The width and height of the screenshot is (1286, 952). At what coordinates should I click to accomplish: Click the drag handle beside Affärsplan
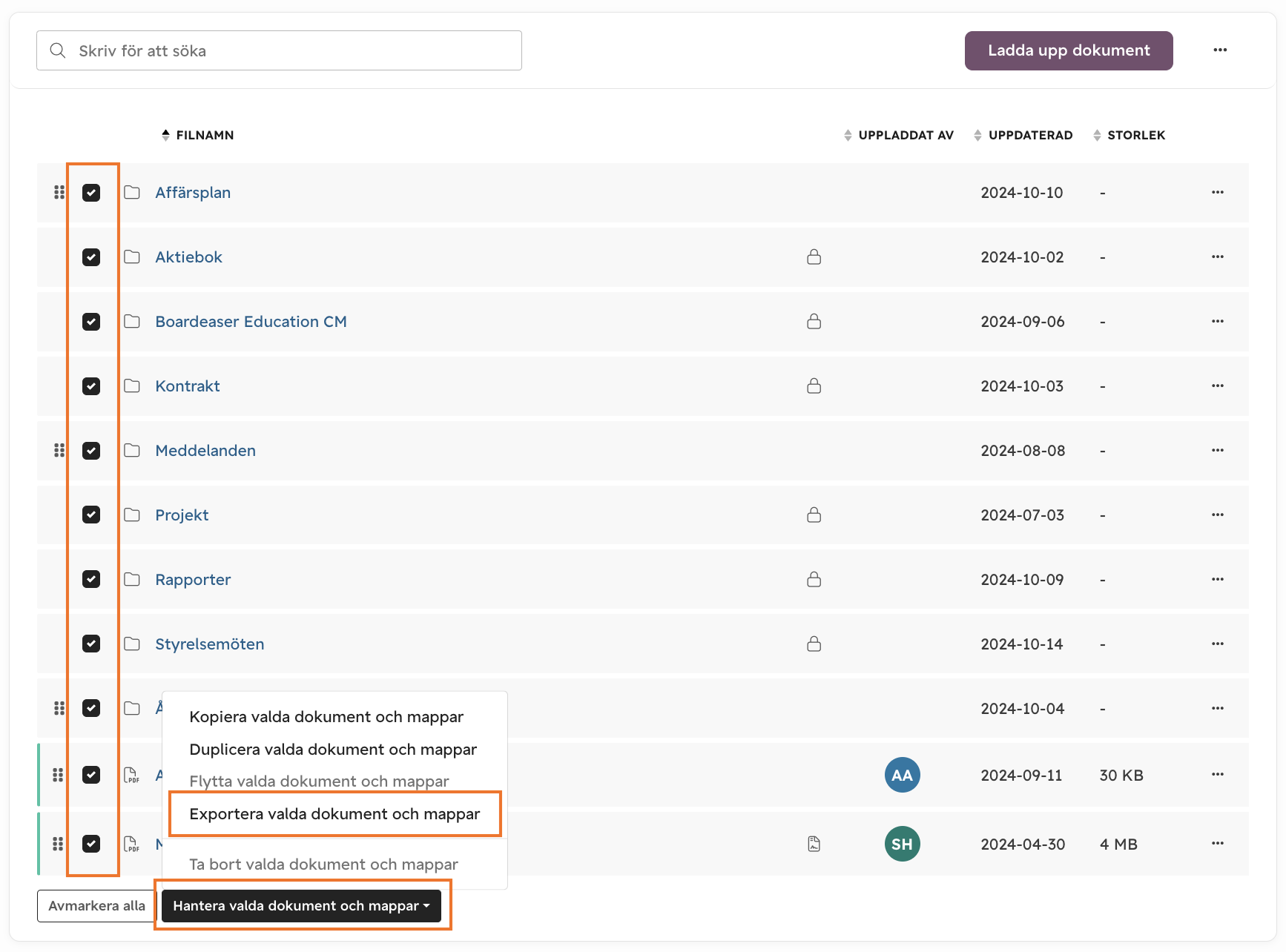tap(59, 193)
